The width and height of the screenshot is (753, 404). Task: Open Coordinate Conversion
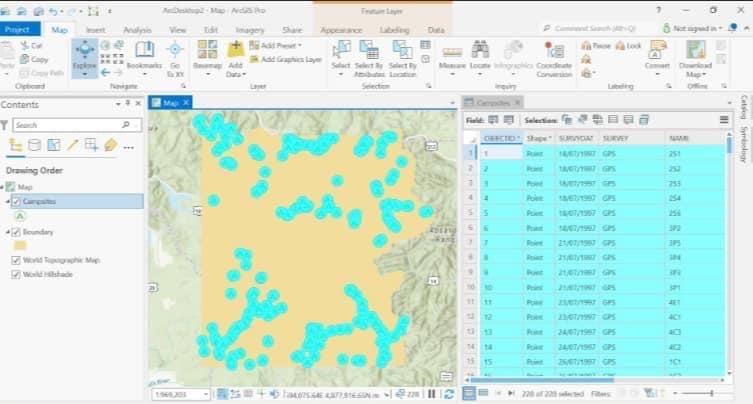pos(554,59)
